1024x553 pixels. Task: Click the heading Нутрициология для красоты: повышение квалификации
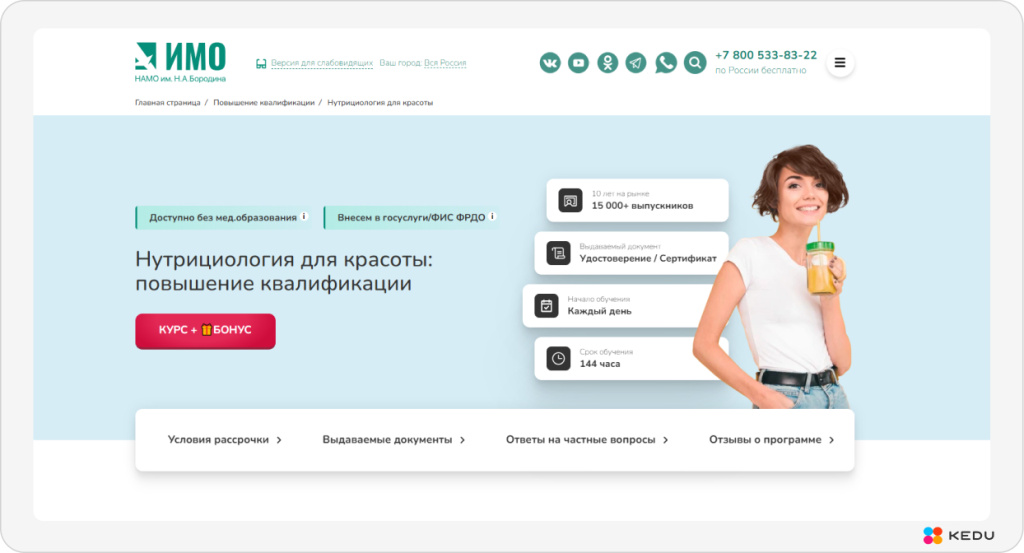coord(284,271)
